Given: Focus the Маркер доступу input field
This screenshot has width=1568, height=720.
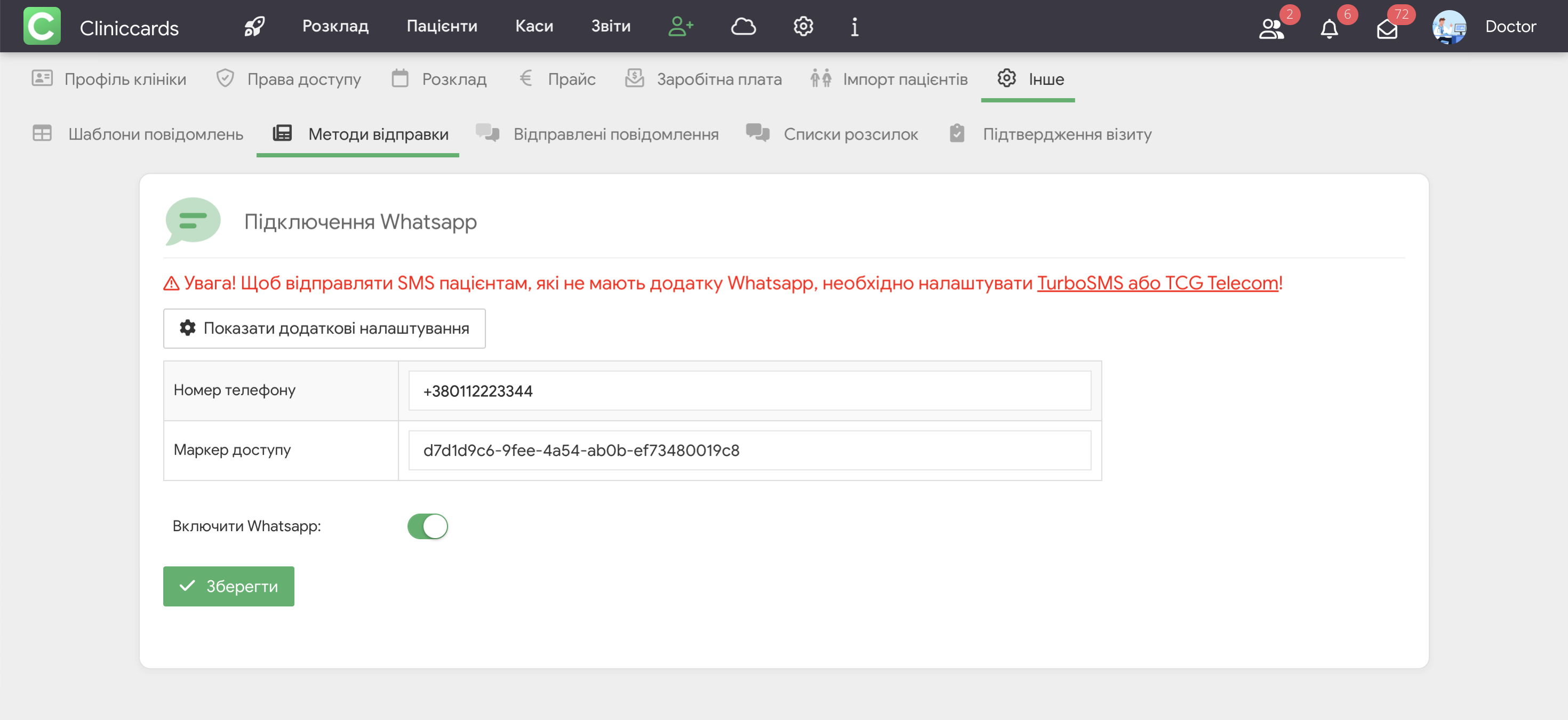Looking at the screenshot, I should click(749, 450).
